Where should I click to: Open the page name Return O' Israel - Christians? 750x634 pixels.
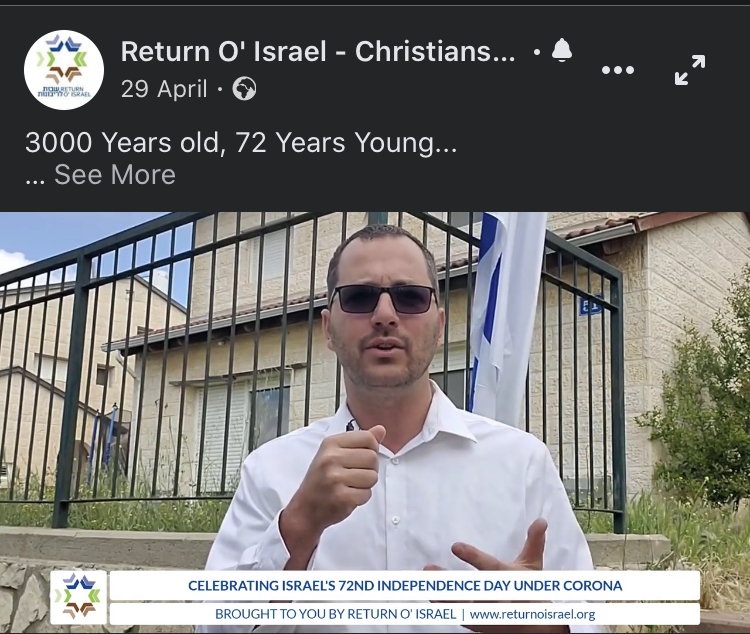coord(318,51)
